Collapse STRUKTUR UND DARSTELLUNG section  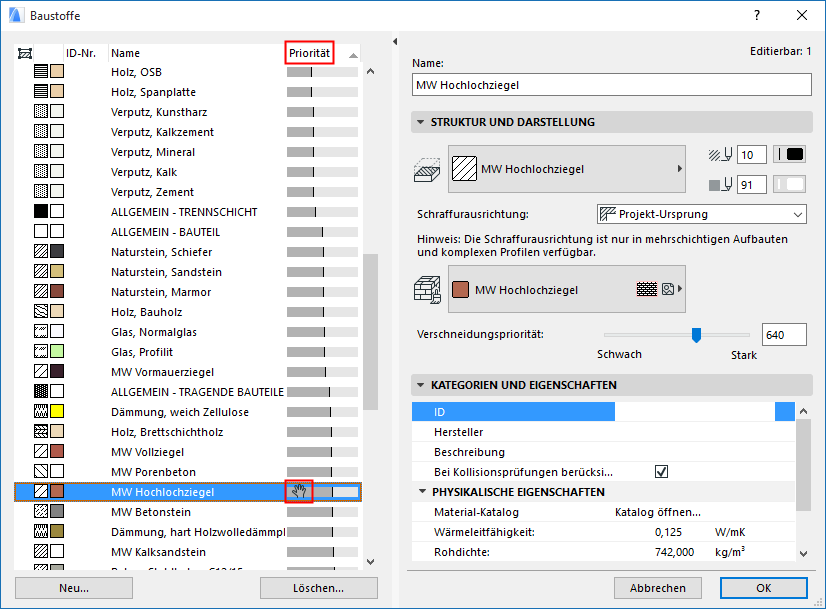coord(420,122)
